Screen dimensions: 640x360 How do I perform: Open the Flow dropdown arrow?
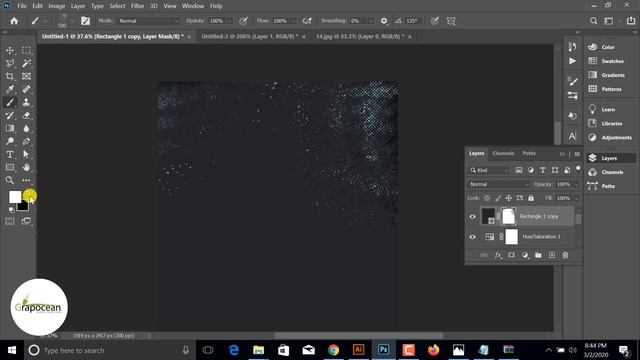click(x=293, y=21)
